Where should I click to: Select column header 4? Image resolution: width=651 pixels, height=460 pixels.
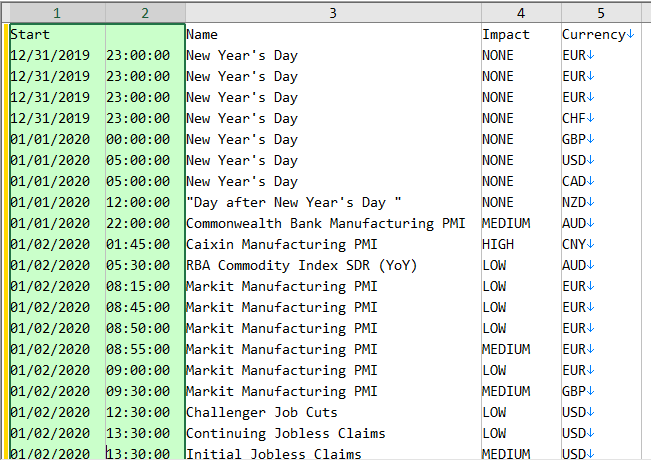(x=521, y=13)
